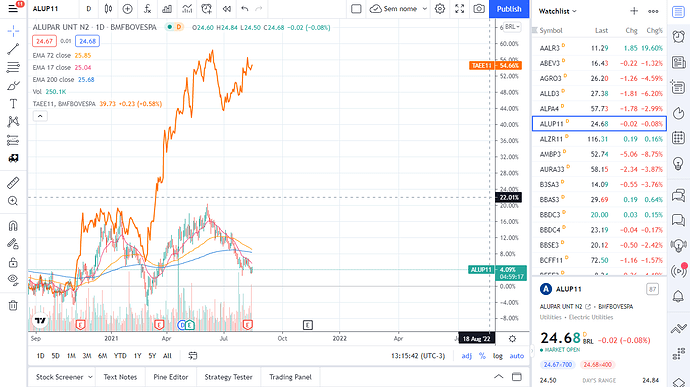This screenshot has height=387, width=690.
Task: Select AALR3 in the watchlist
Action: click(599, 48)
